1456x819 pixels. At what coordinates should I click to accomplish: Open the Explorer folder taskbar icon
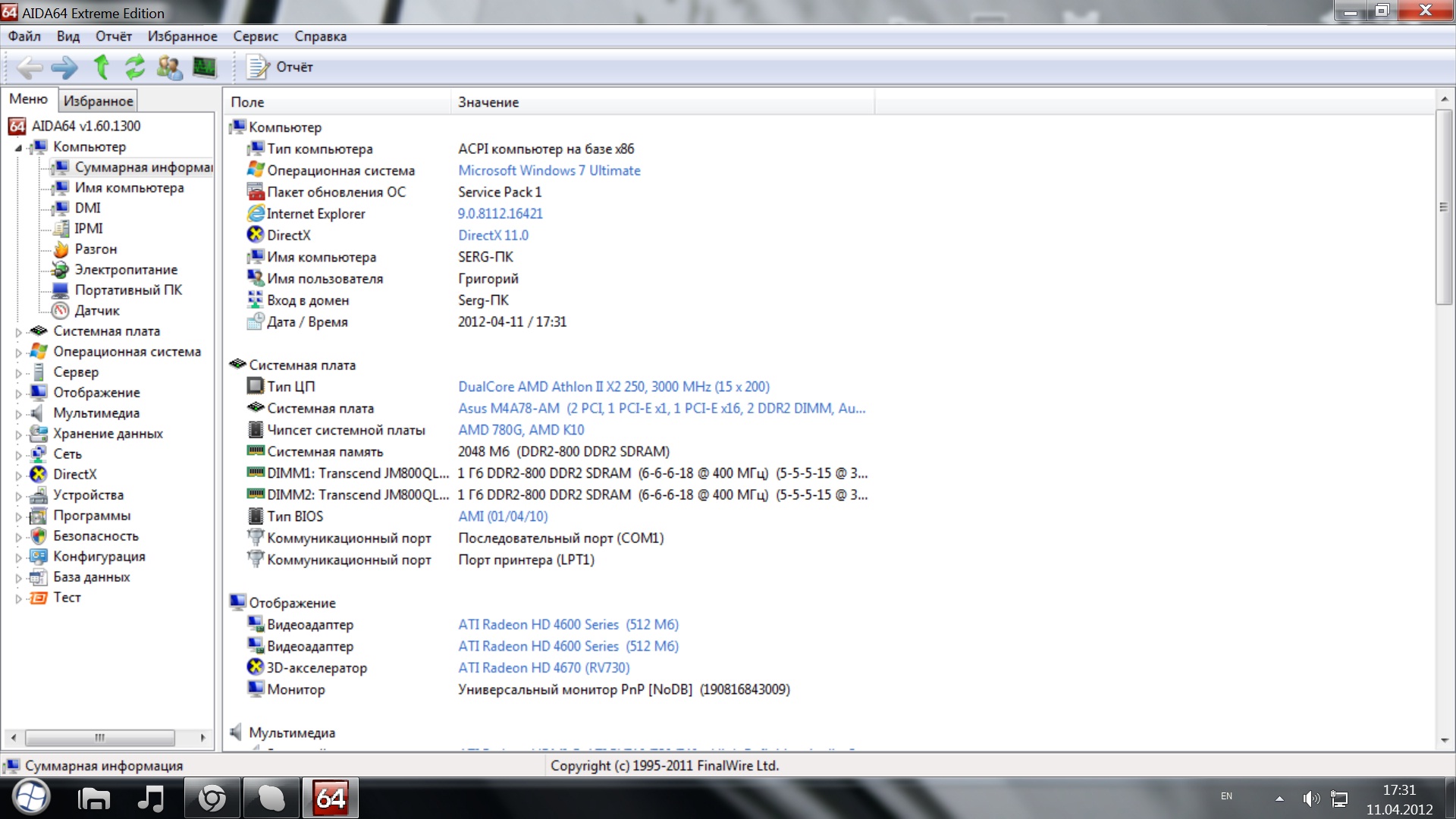pos(94,799)
